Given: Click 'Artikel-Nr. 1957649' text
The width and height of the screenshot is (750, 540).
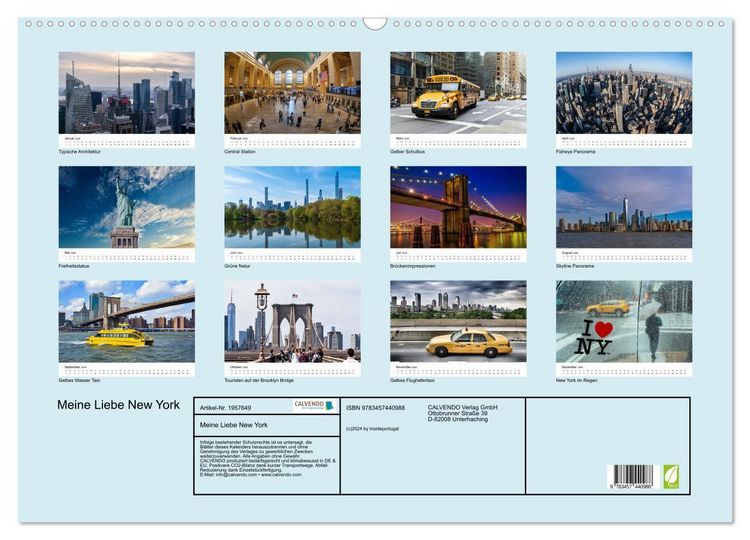Looking at the screenshot, I should [225, 408].
